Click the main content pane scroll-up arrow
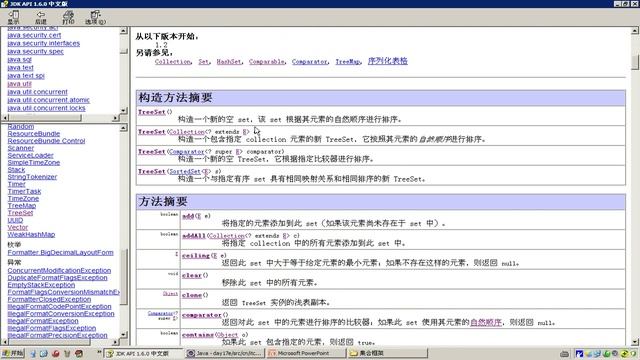The height and width of the screenshot is (360, 640). [635, 31]
